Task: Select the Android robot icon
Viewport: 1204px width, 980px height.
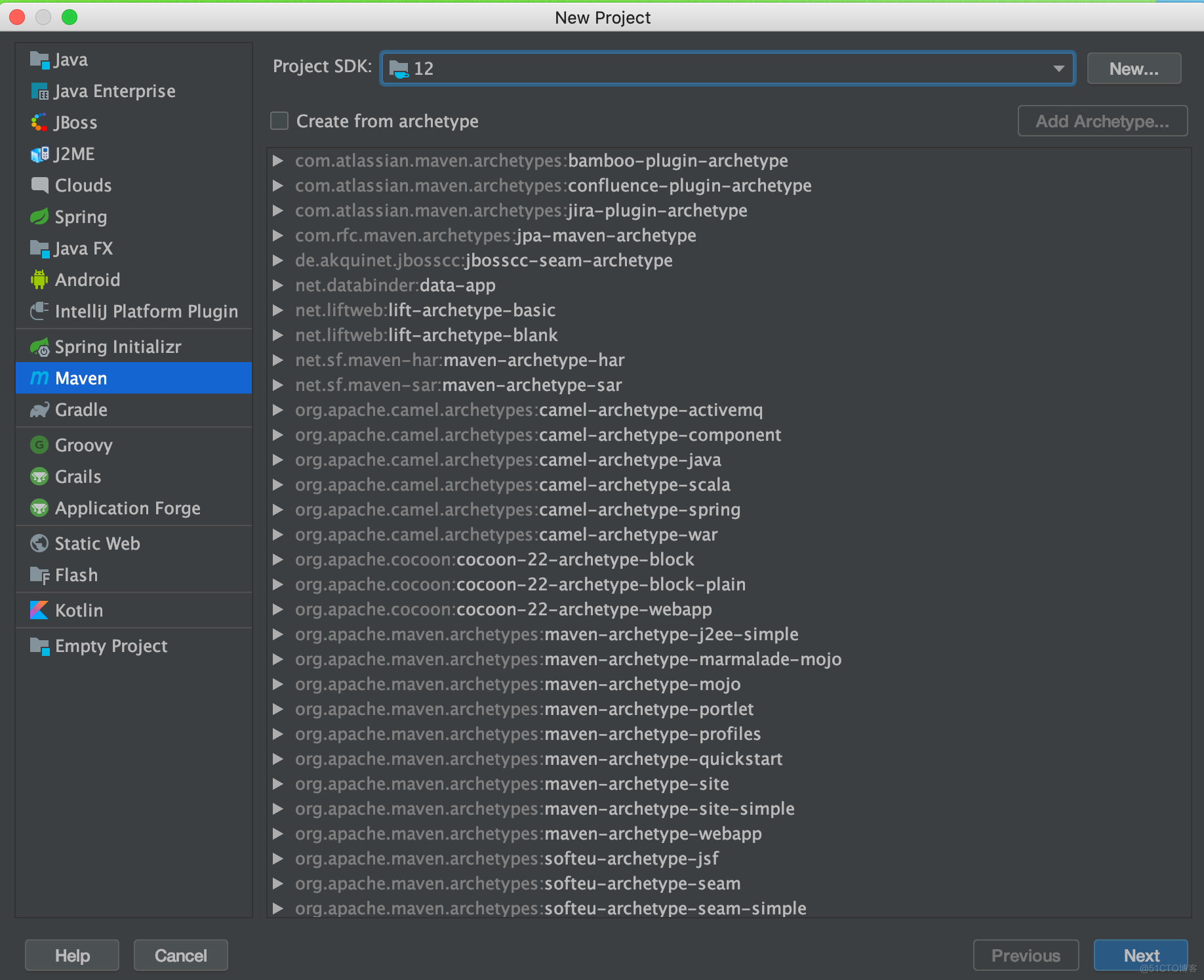Action: (x=39, y=280)
